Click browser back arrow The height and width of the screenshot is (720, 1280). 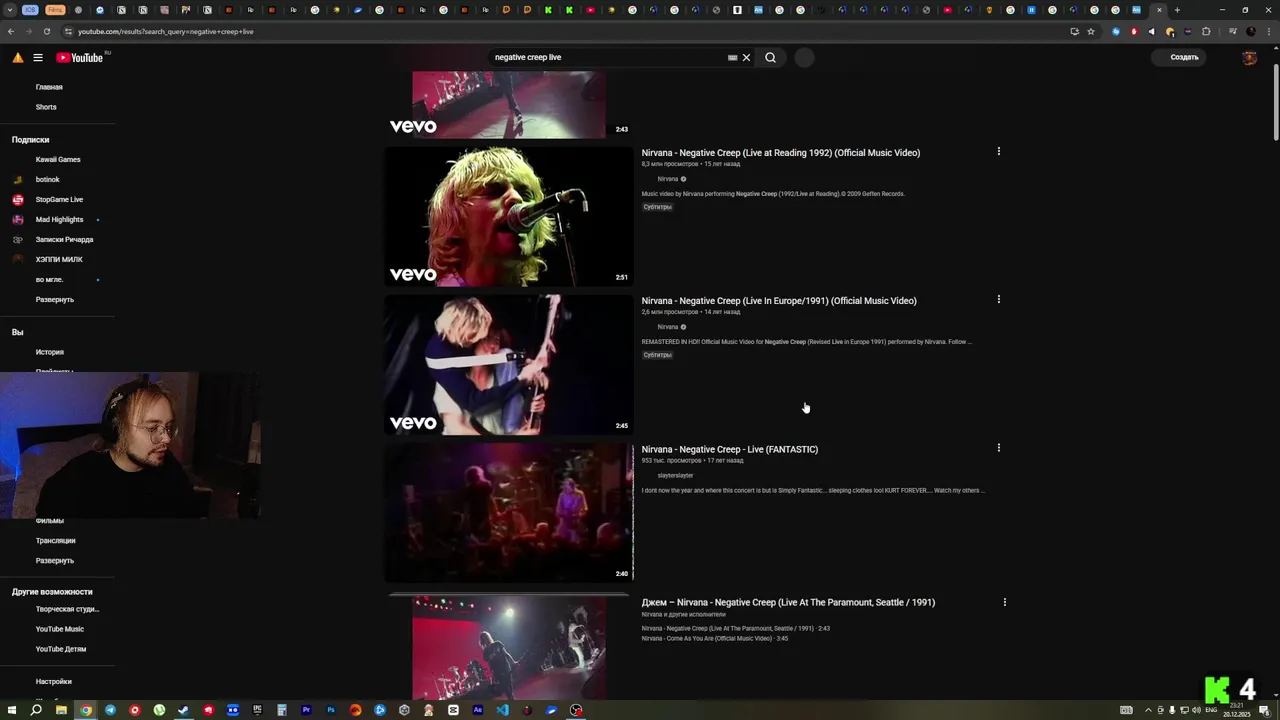[x=11, y=31]
